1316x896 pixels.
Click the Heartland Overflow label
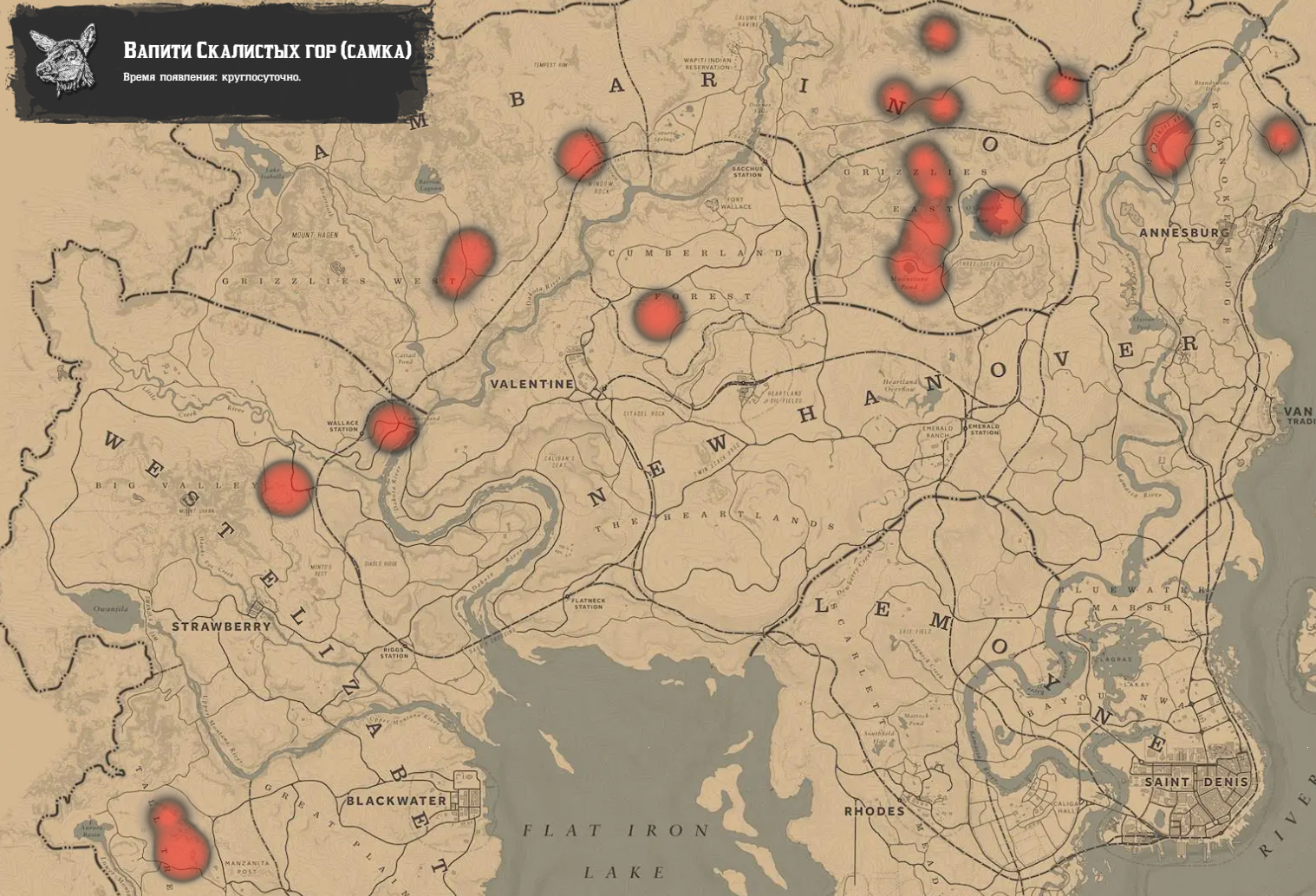900,386
